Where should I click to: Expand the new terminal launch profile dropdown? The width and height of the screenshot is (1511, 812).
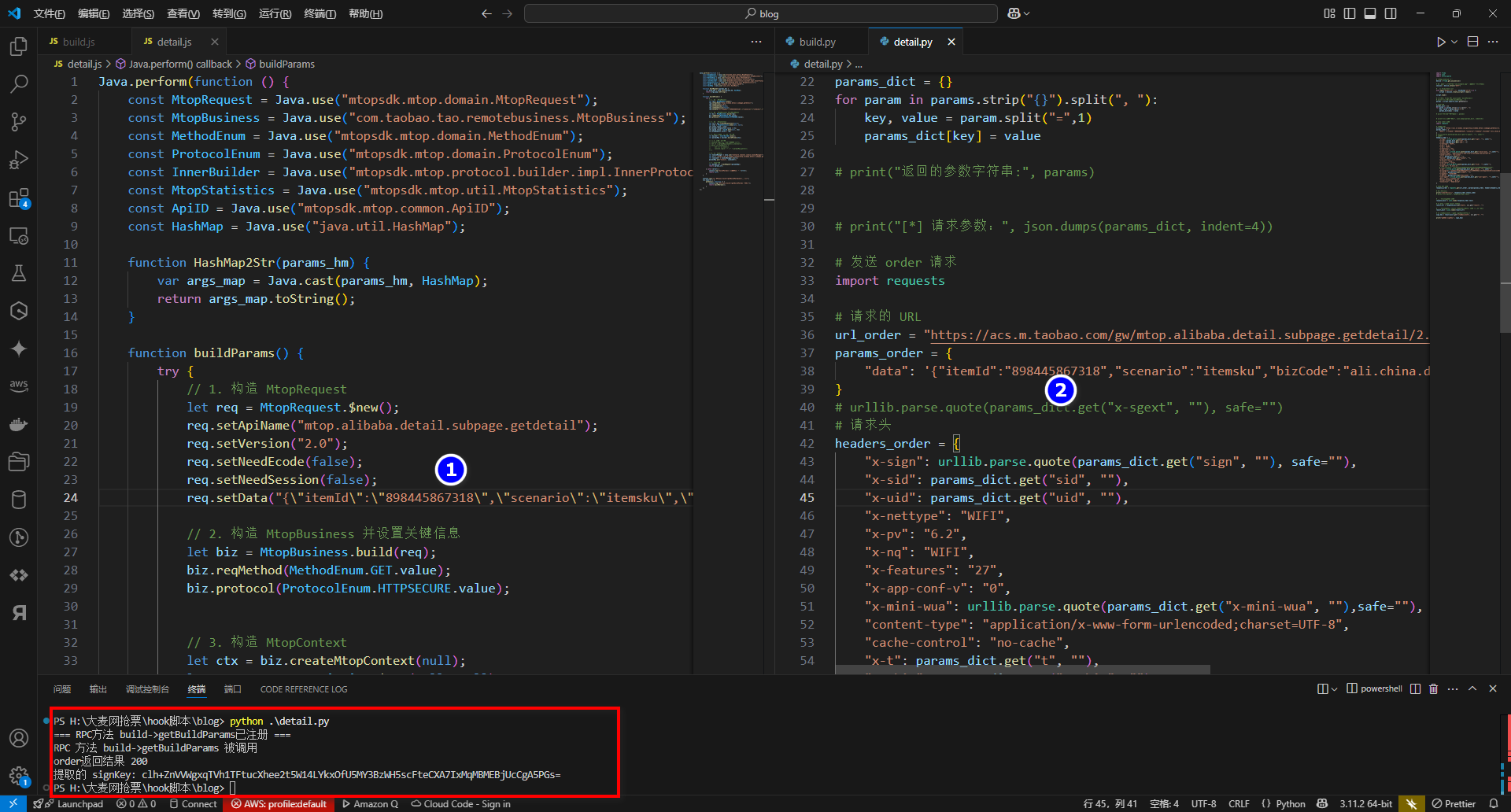(x=1334, y=689)
